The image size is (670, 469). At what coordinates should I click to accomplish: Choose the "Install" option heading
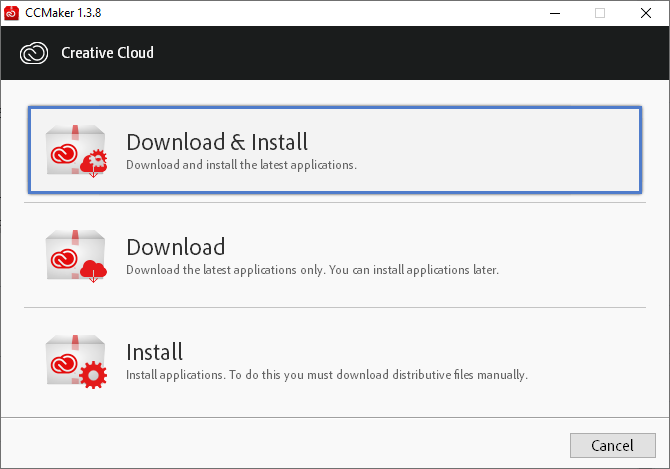(155, 352)
